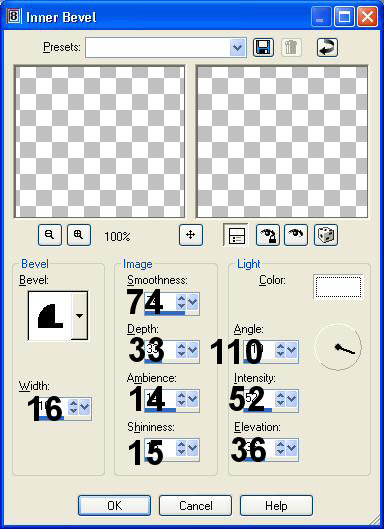
Task: Open the Light Color swatch
Action: coord(338,287)
